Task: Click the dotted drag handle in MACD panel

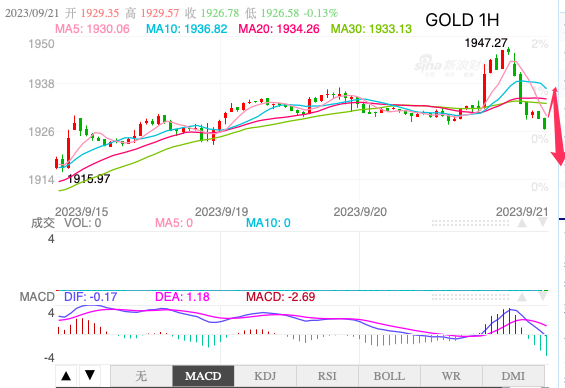Action: [x=470, y=297]
